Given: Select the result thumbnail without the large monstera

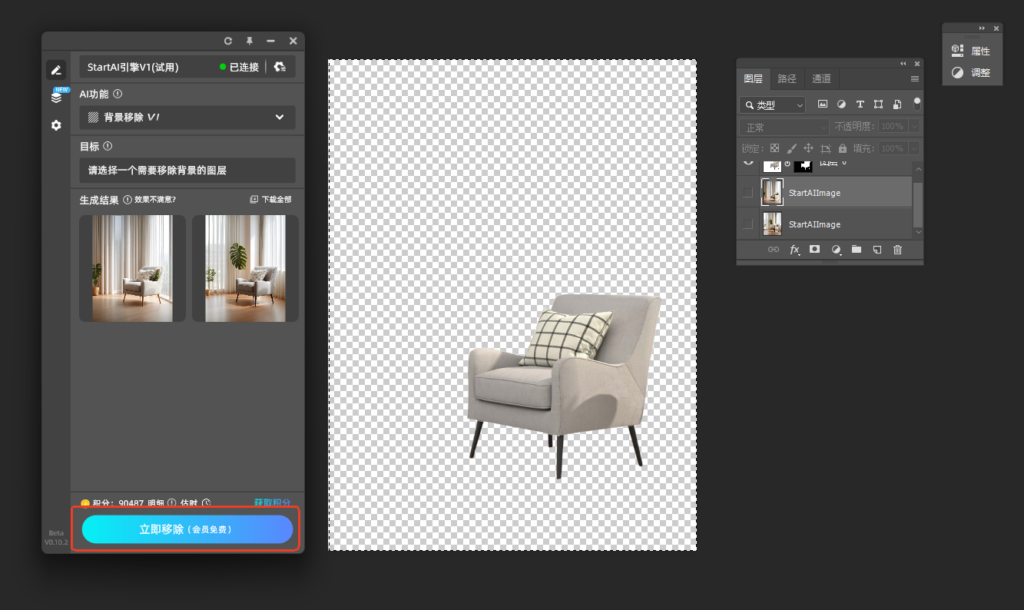Looking at the screenshot, I should point(133,268).
